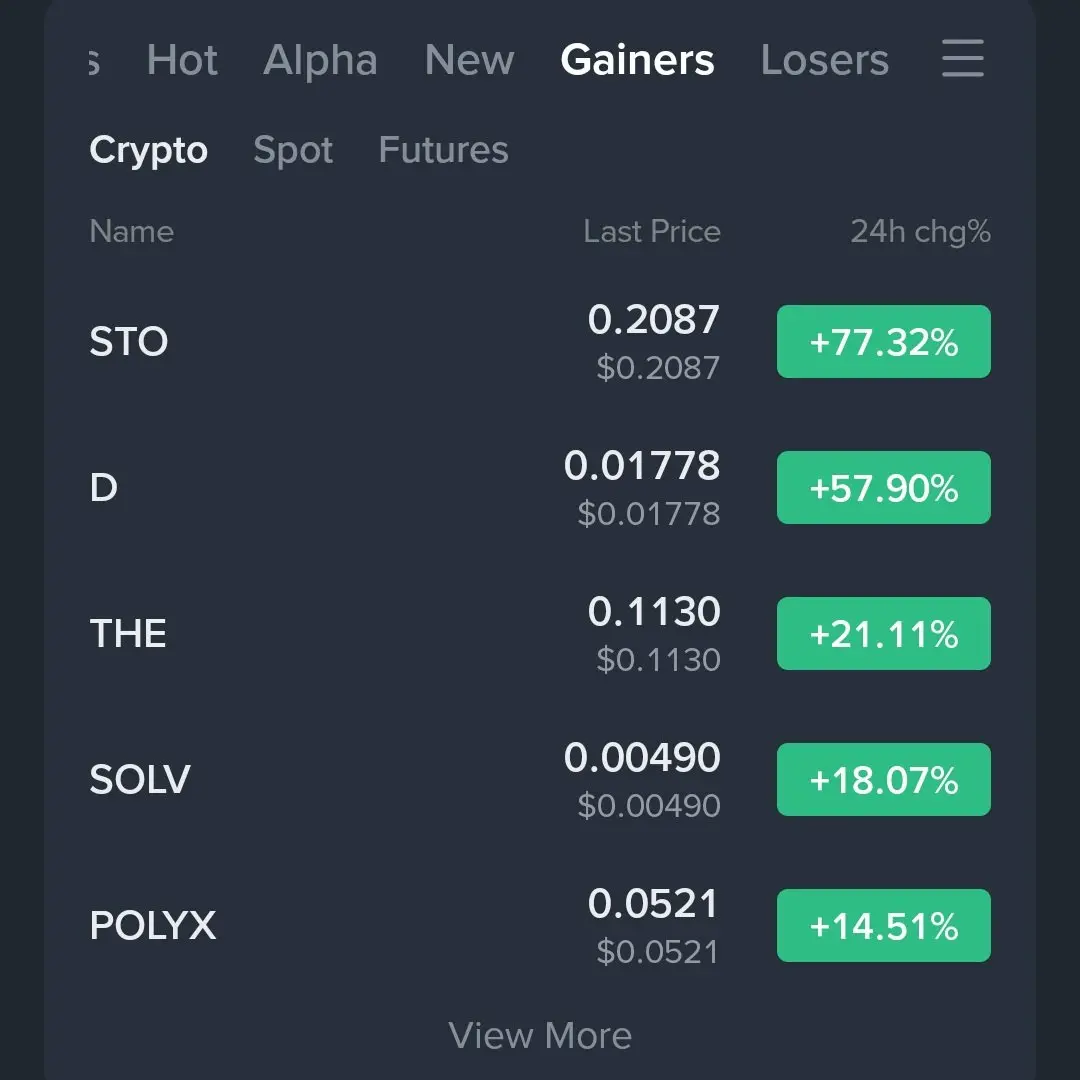Select the Gainers tab
1080x1080 pixels.
[637, 61]
